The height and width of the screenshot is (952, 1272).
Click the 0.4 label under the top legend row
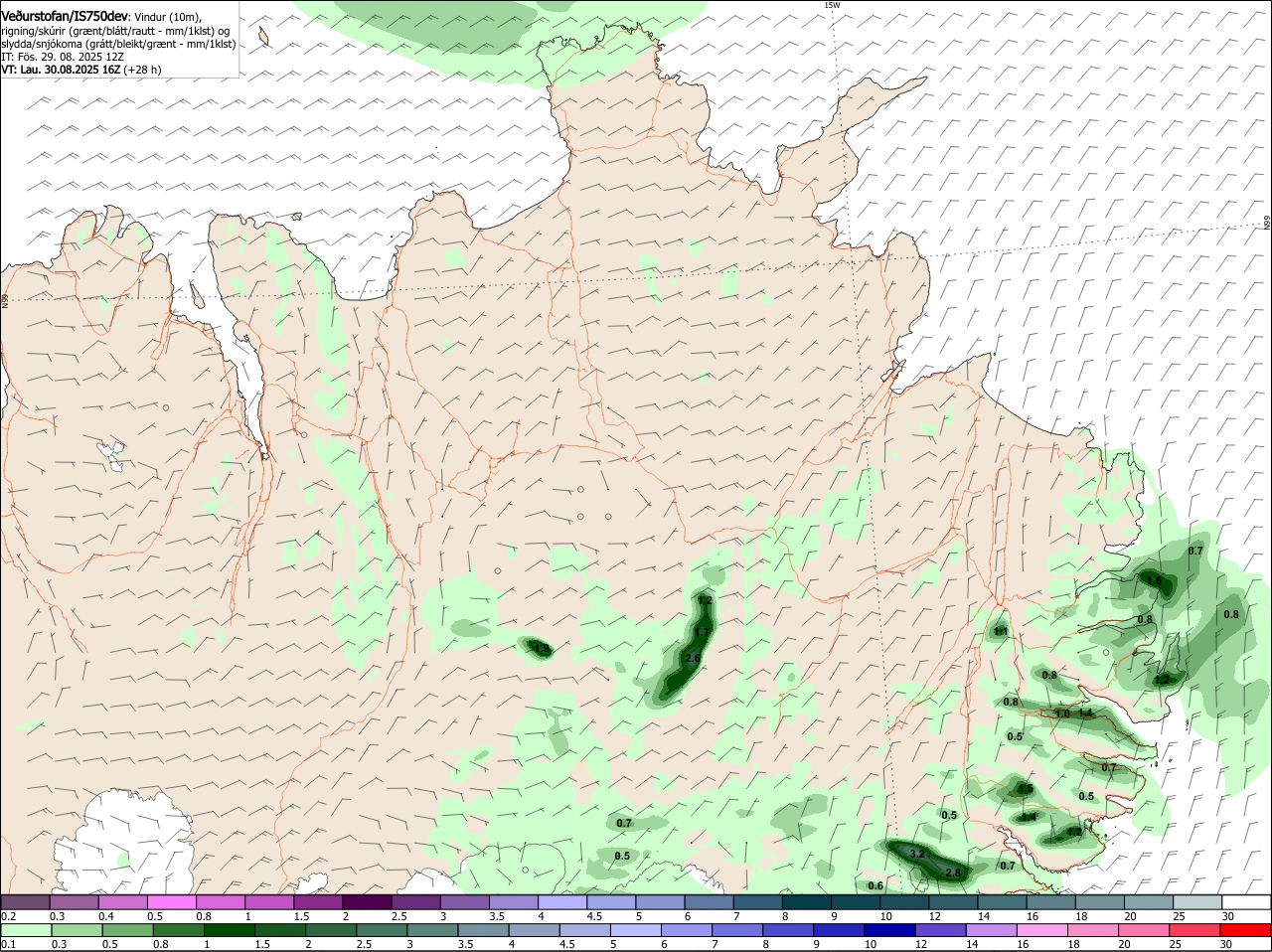pyautogui.click(x=106, y=915)
